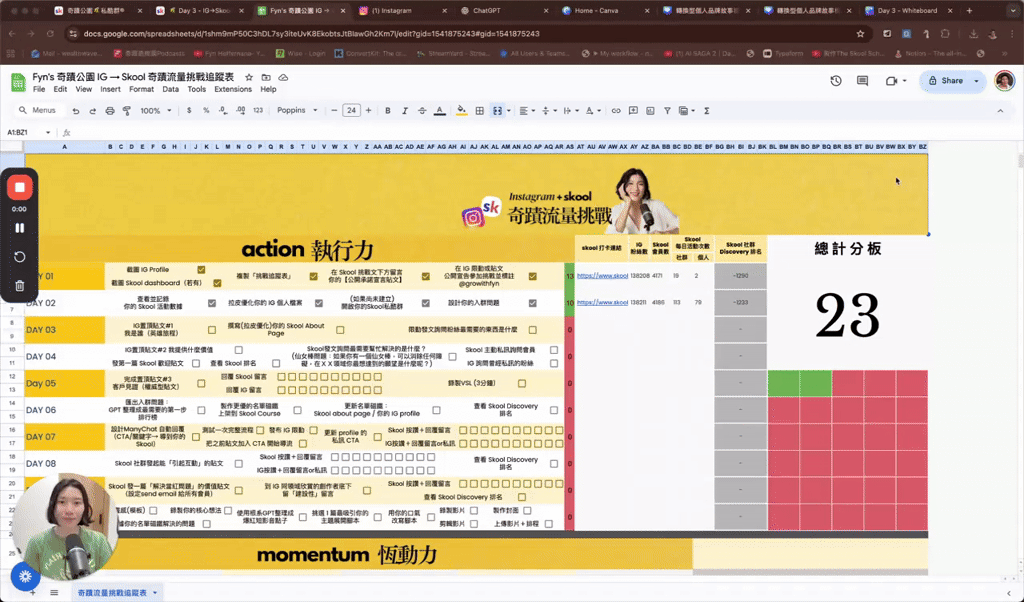
Task: Uncheck '拉皮優化你的 IG 個人檔案' checkbox
Action: click(x=319, y=303)
